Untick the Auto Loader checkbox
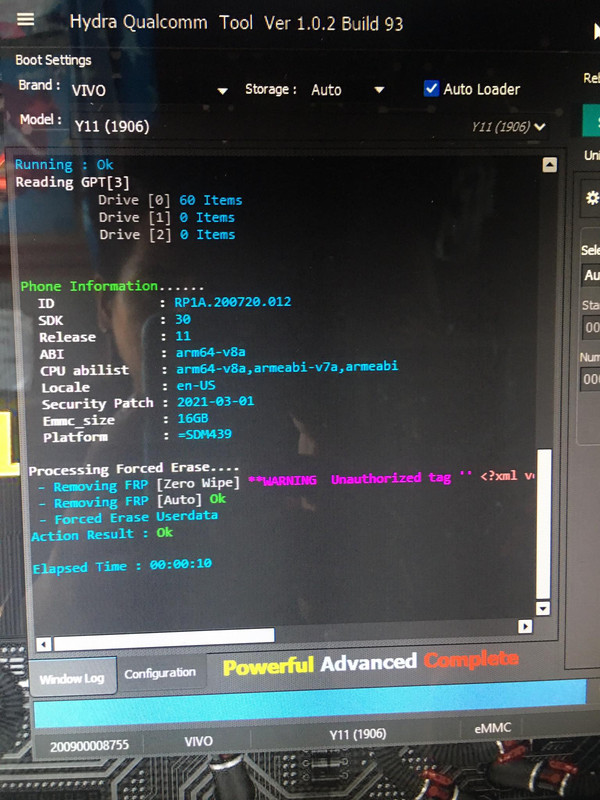The width and height of the screenshot is (600, 800). (431, 89)
